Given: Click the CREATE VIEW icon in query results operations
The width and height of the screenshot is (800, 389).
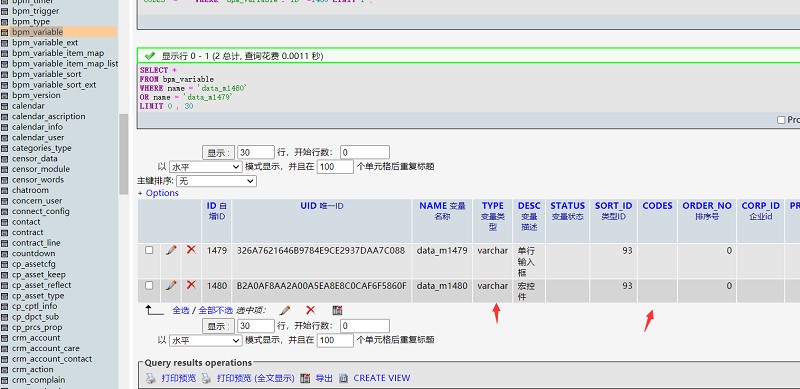Looking at the screenshot, I should pyautogui.click(x=343, y=378).
